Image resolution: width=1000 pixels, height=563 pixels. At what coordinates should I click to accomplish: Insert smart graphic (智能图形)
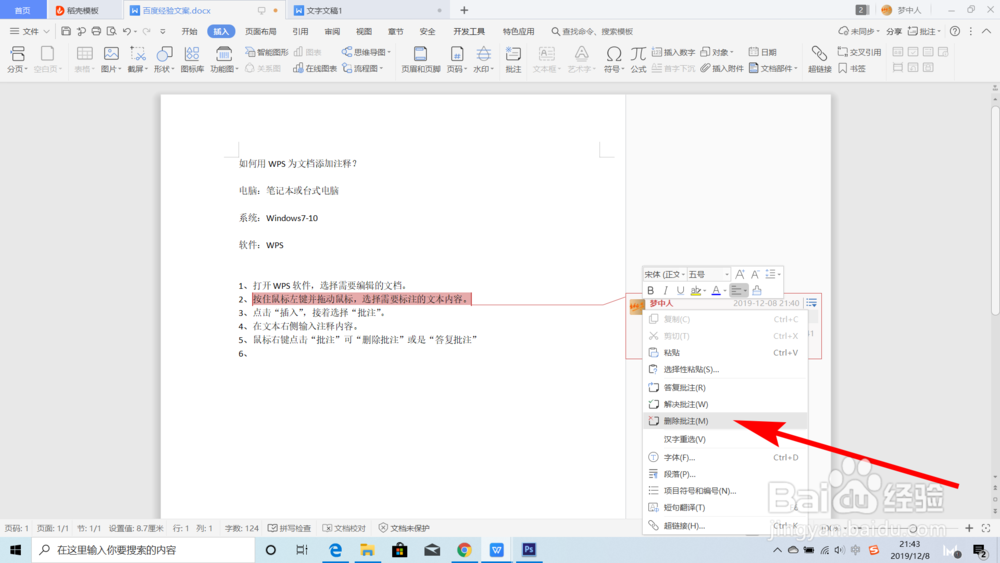(267, 52)
